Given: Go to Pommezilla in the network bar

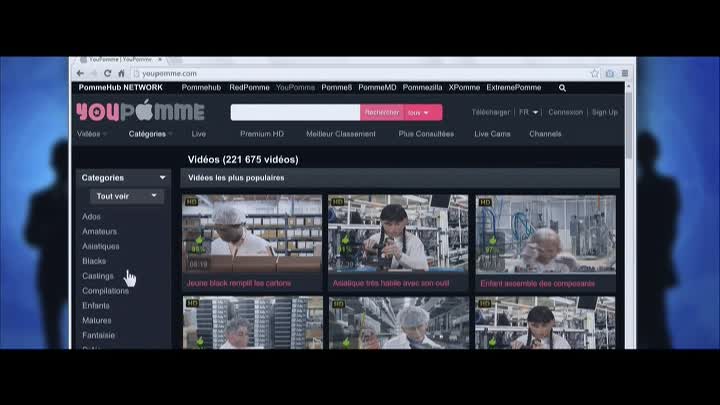Looking at the screenshot, I should pos(422,87).
